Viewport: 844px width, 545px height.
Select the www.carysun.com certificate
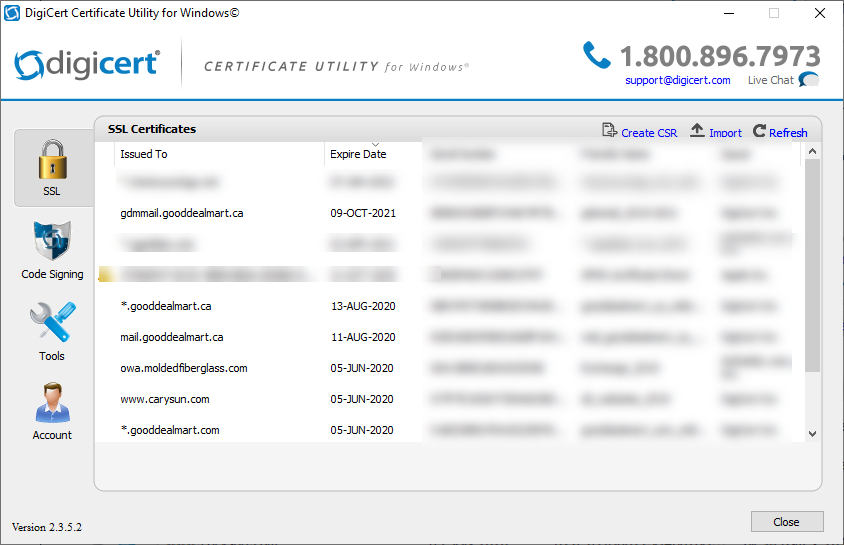165,399
